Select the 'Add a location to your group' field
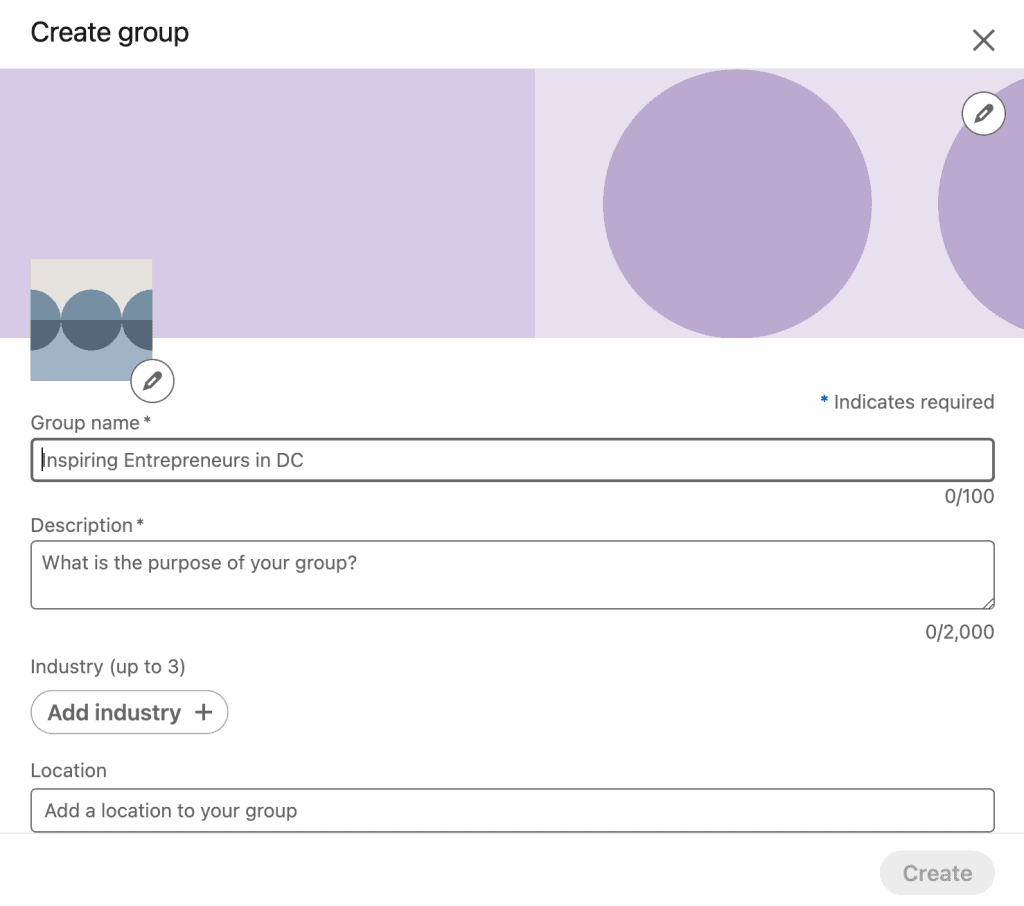Screen dimensions: 1024x906 [x=512, y=811]
